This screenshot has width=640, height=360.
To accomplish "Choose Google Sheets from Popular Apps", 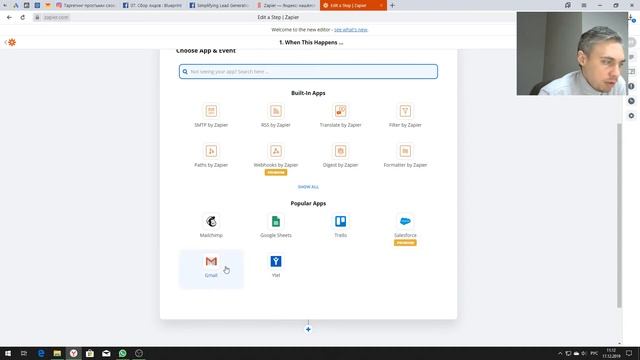I will click(x=276, y=226).
